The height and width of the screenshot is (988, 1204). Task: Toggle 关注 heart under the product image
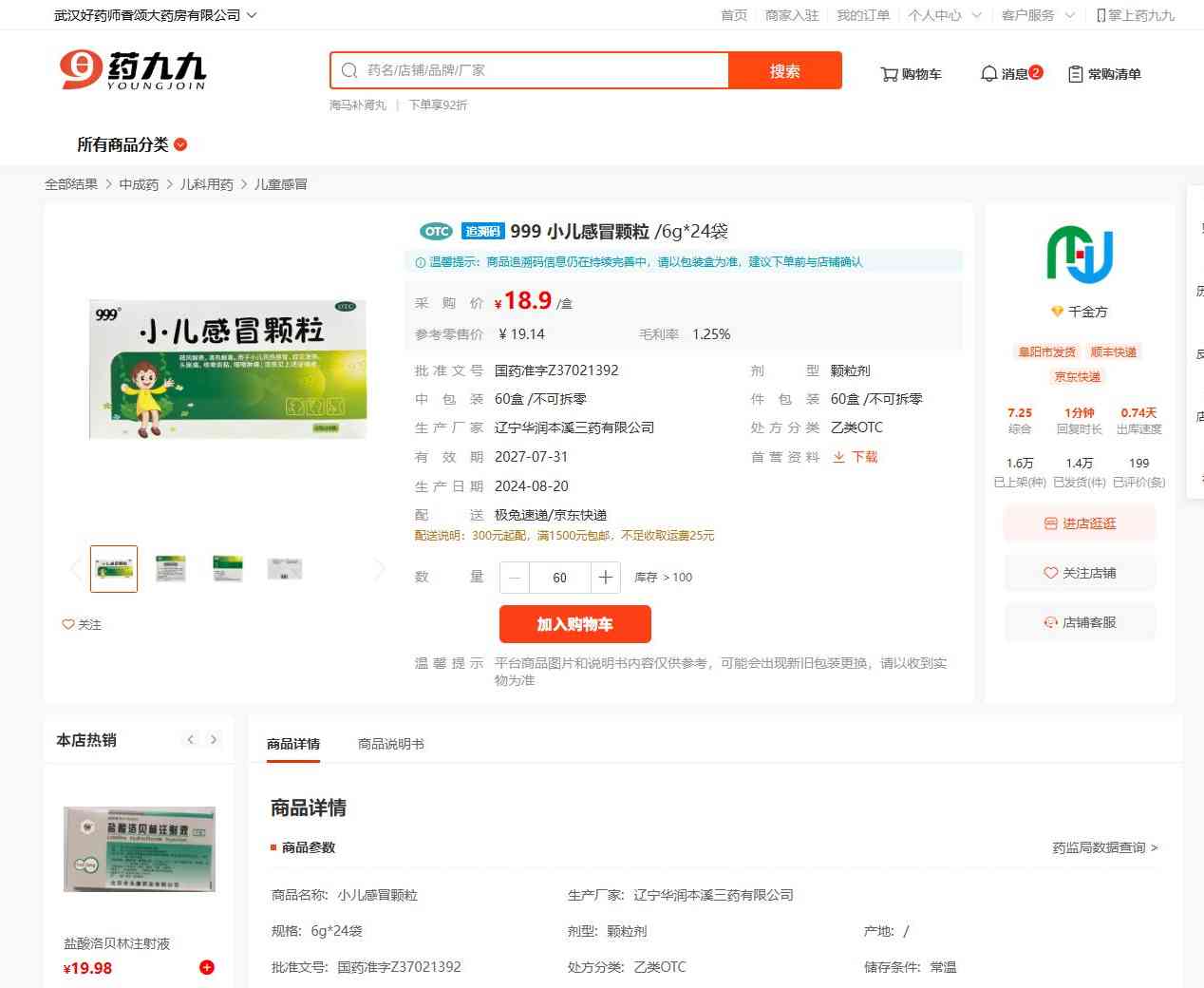[82, 624]
